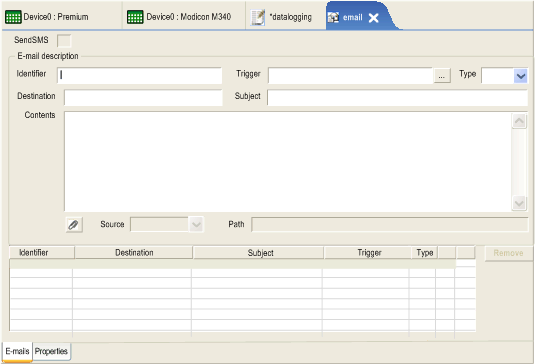
Task: Click the attachment paperclip icon
Action: click(74, 224)
